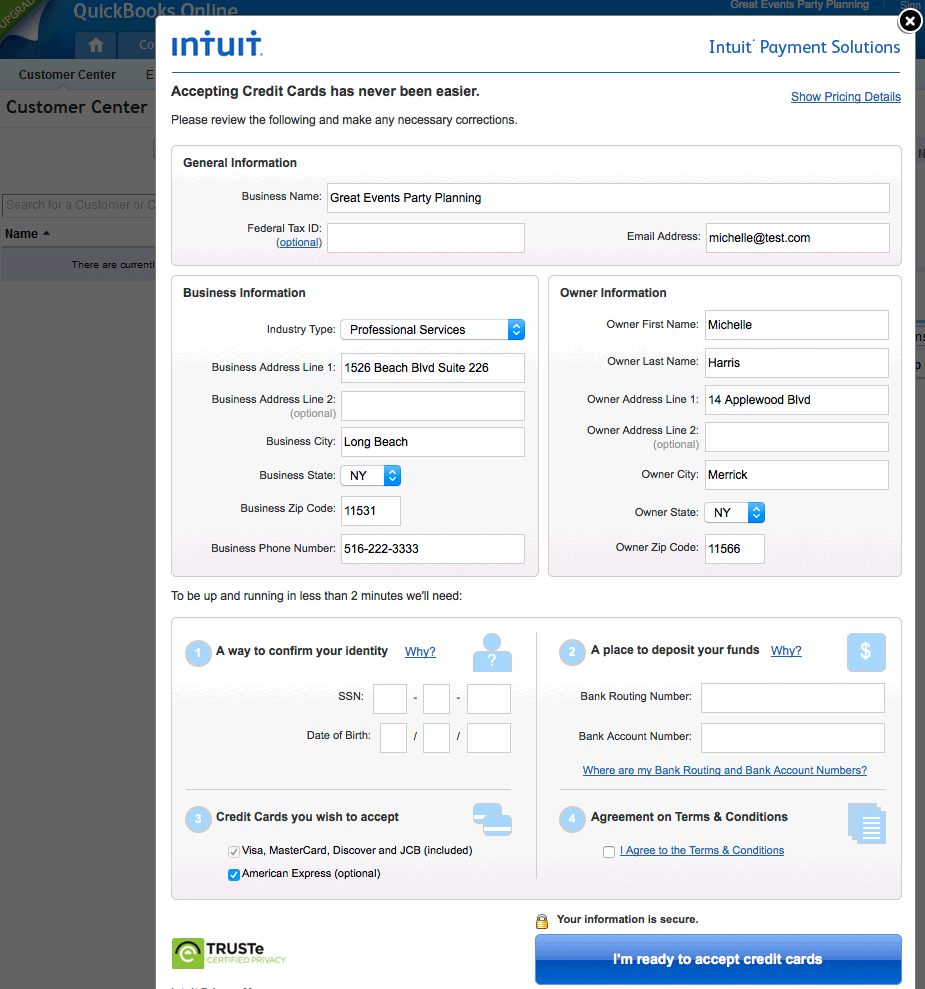Click the Bank Account Number field
Screen dimensions: 925x989
(x=793, y=738)
